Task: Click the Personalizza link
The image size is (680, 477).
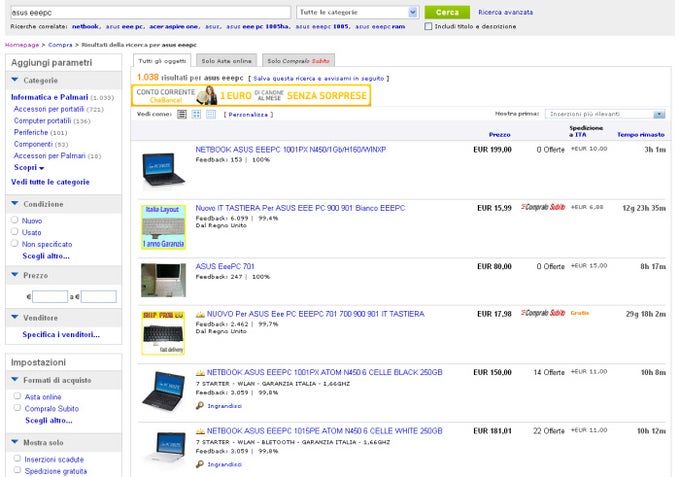Action: point(248,114)
